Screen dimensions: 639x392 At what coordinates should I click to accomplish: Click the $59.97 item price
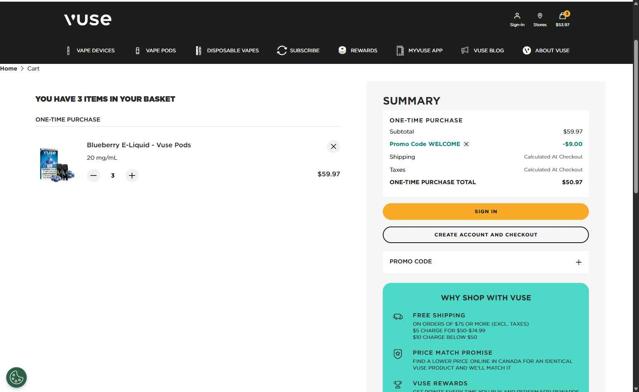[328, 174]
